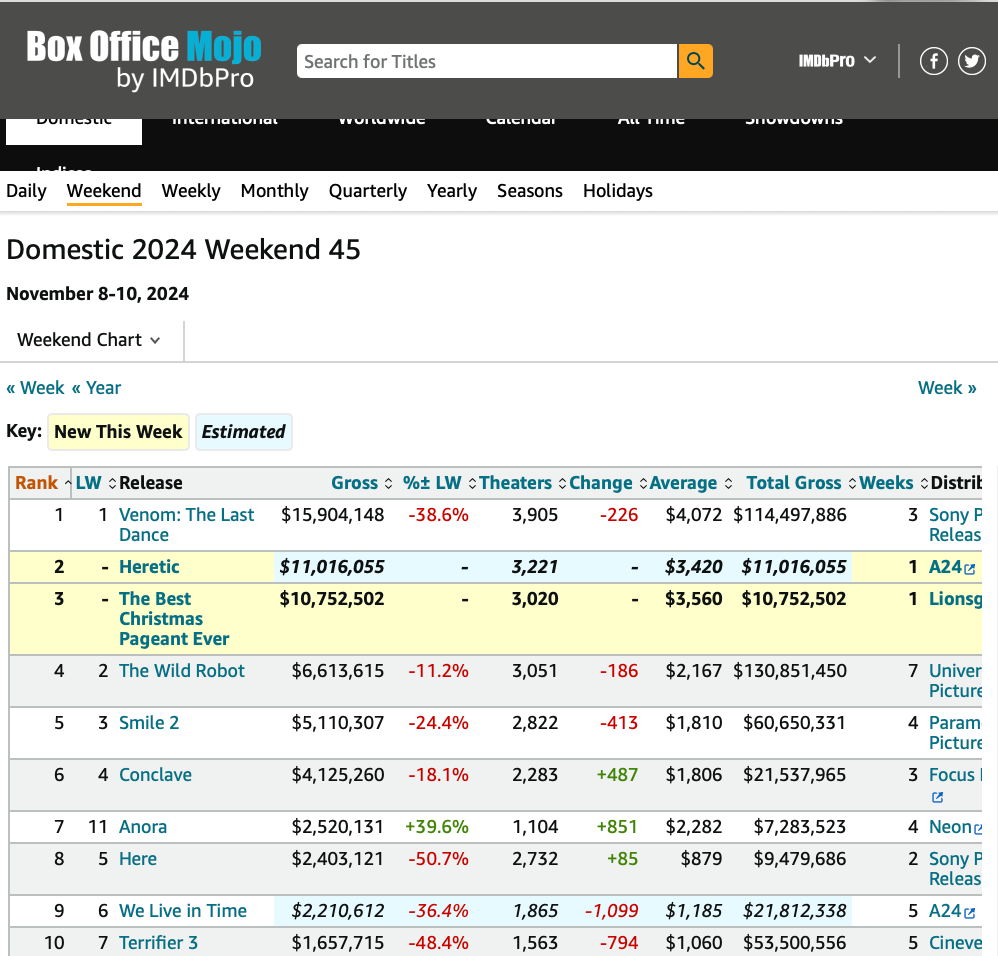Open Sony distributor link in Venom row
Viewport: 998px width, 956px height.
955,524
